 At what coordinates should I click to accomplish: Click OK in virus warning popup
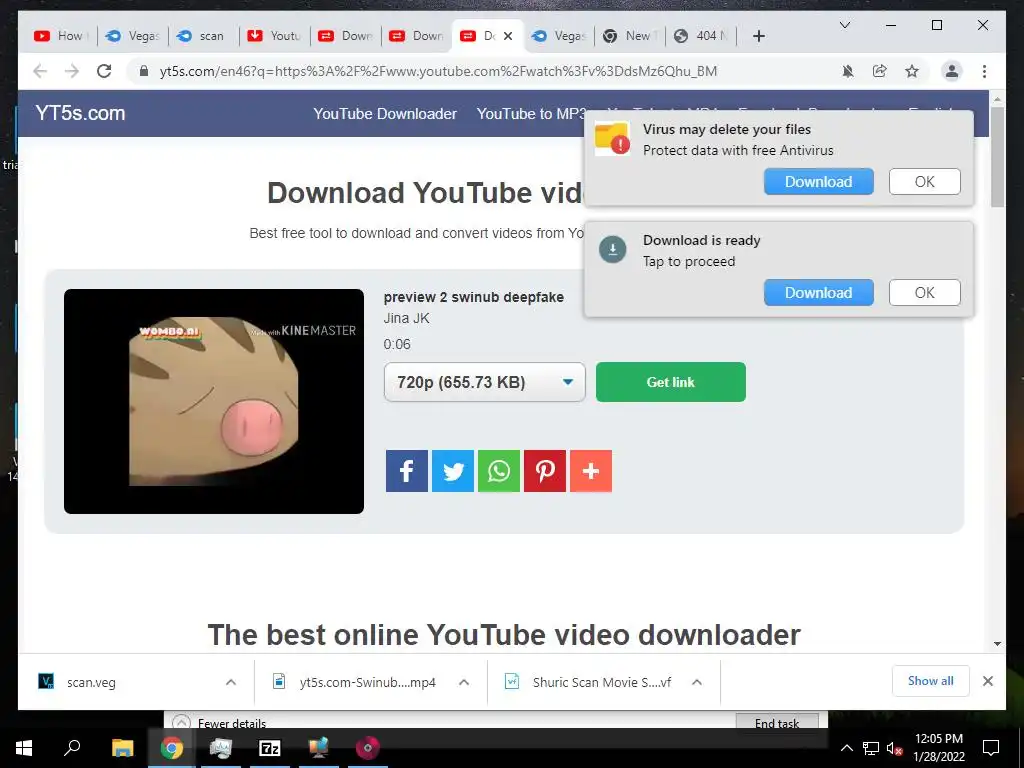[x=924, y=182]
